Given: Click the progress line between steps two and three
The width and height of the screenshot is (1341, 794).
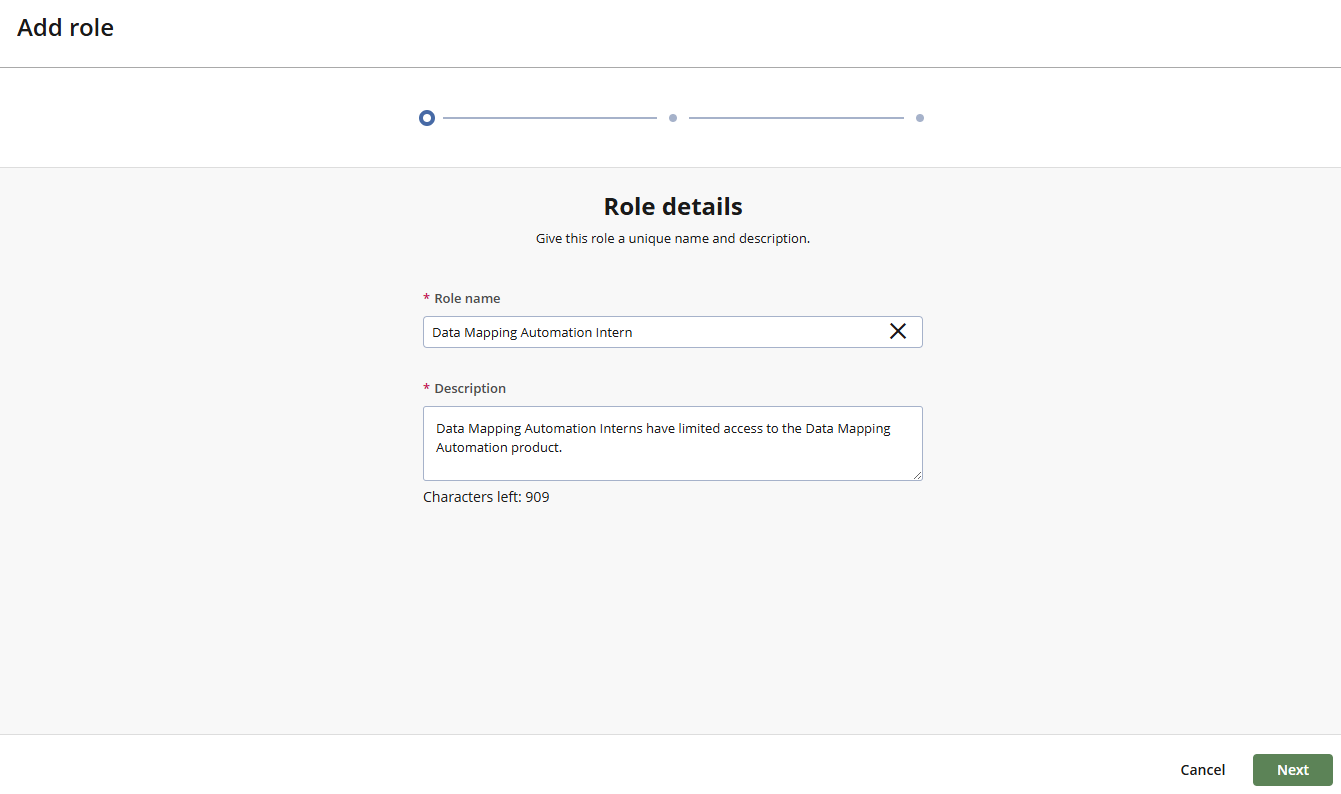Looking at the screenshot, I should click(x=796, y=118).
